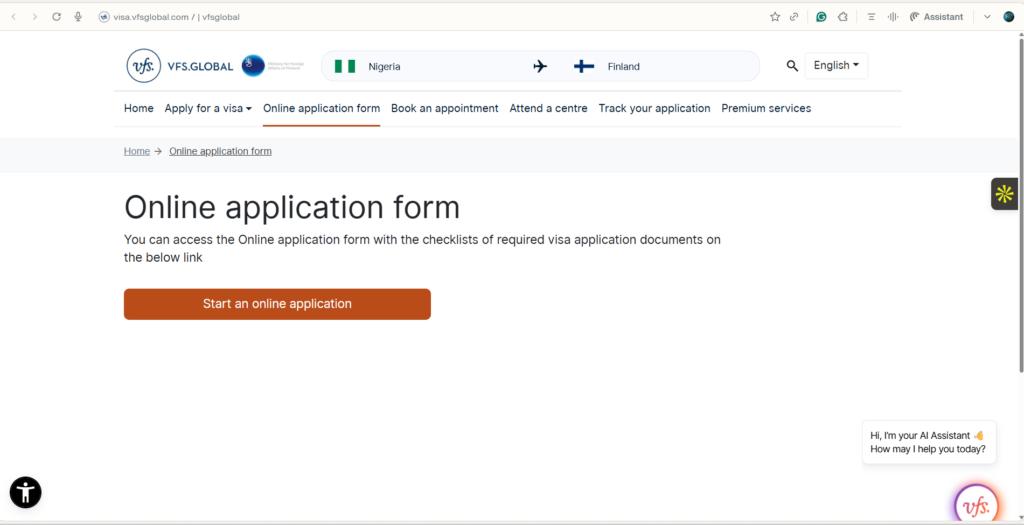This screenshot has width=1024, height=525.
Task: Click the browser forward arrow
Action: (x=35, y=17)
